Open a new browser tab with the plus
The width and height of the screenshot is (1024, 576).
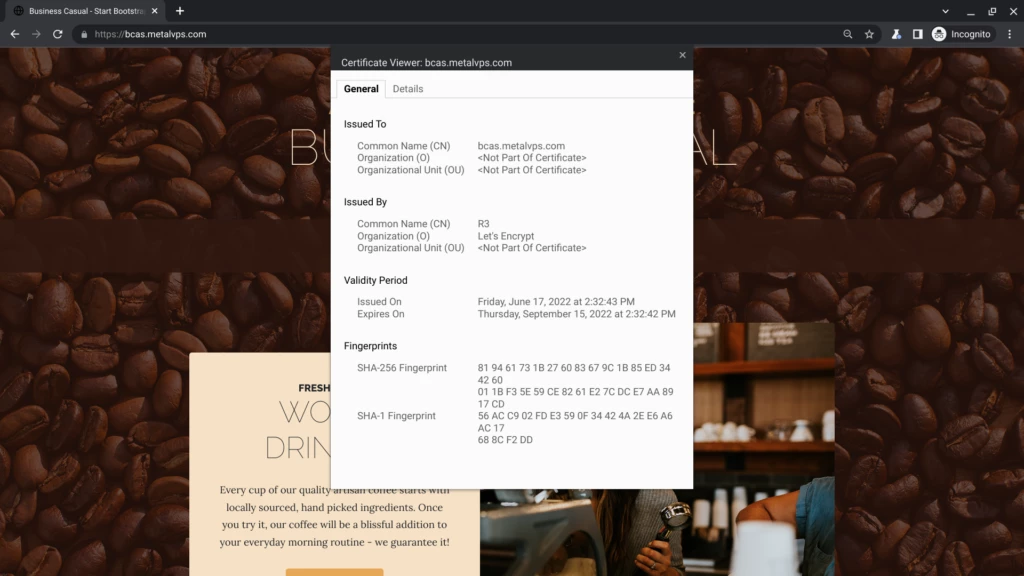tap(178, 11)
